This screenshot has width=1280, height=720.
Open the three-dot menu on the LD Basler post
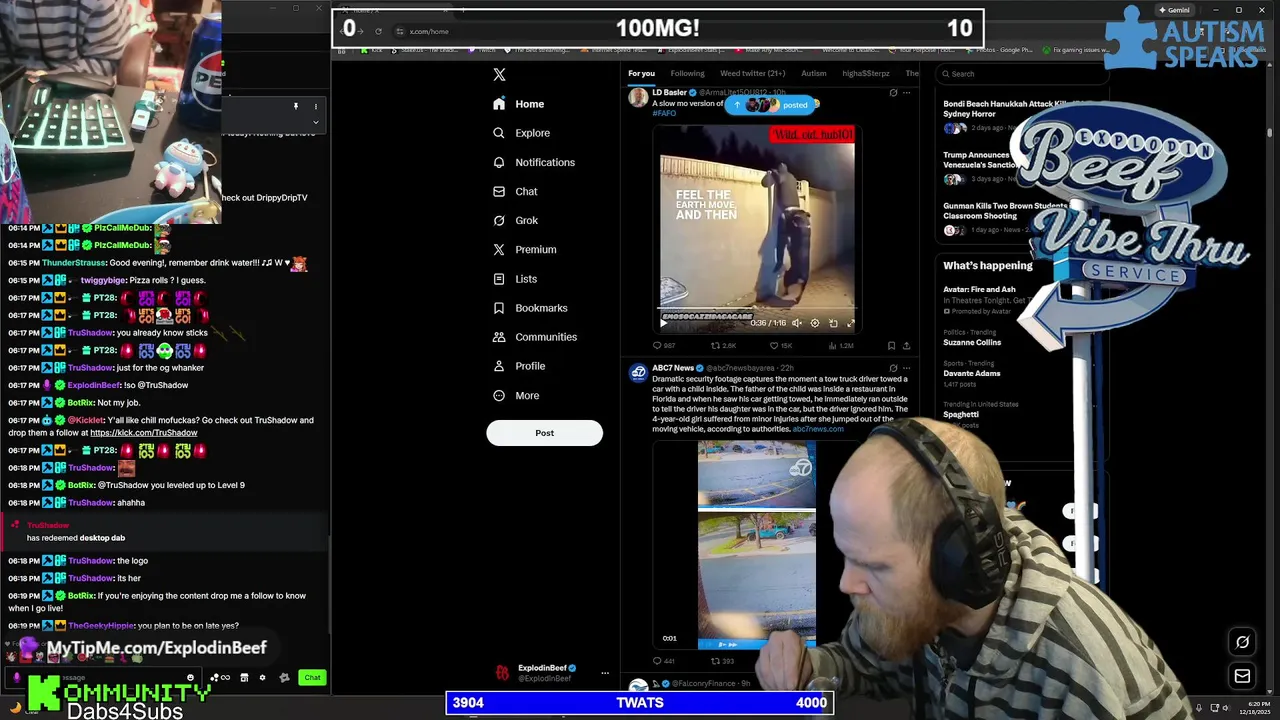tap(906, 93)
